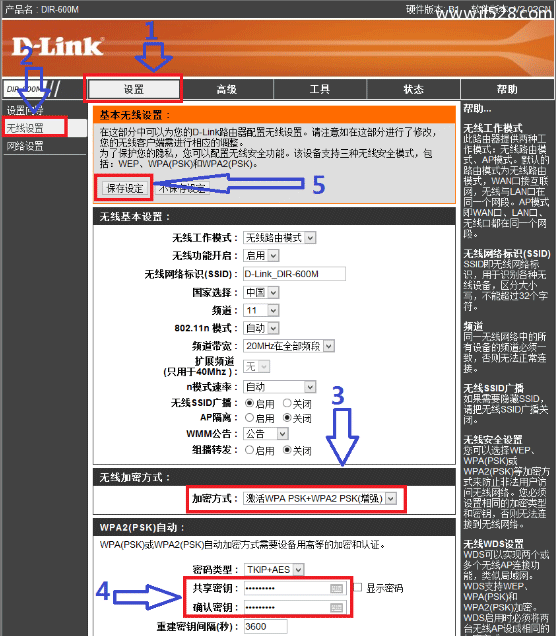Viewport: 556px width, 636px height.
Task: Select 启用 for 组播转发
Action: [x=249, y=450]
